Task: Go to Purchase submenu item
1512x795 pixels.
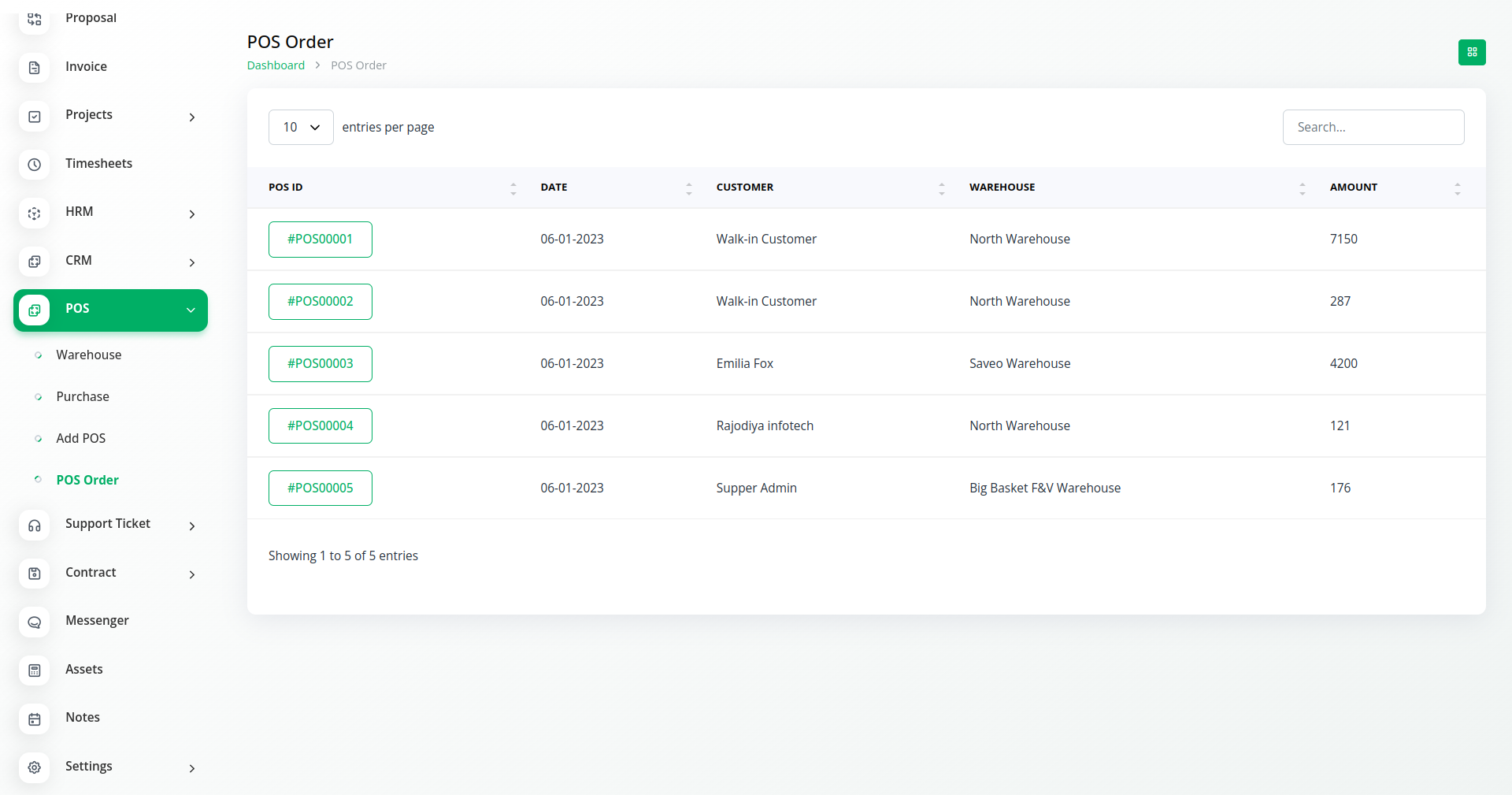Action: tap(82, 396)
